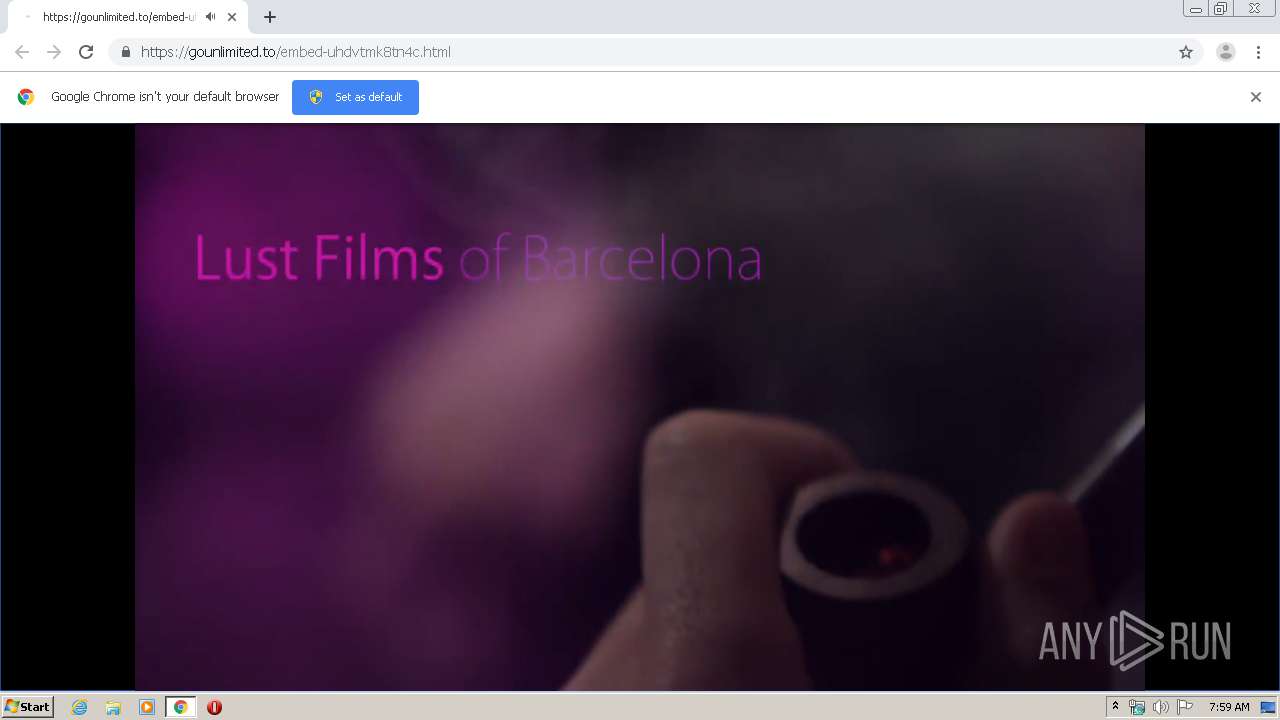Screen dimensions: 1280x720
Task: Open the network tray icon
Action: [1137, 707]
